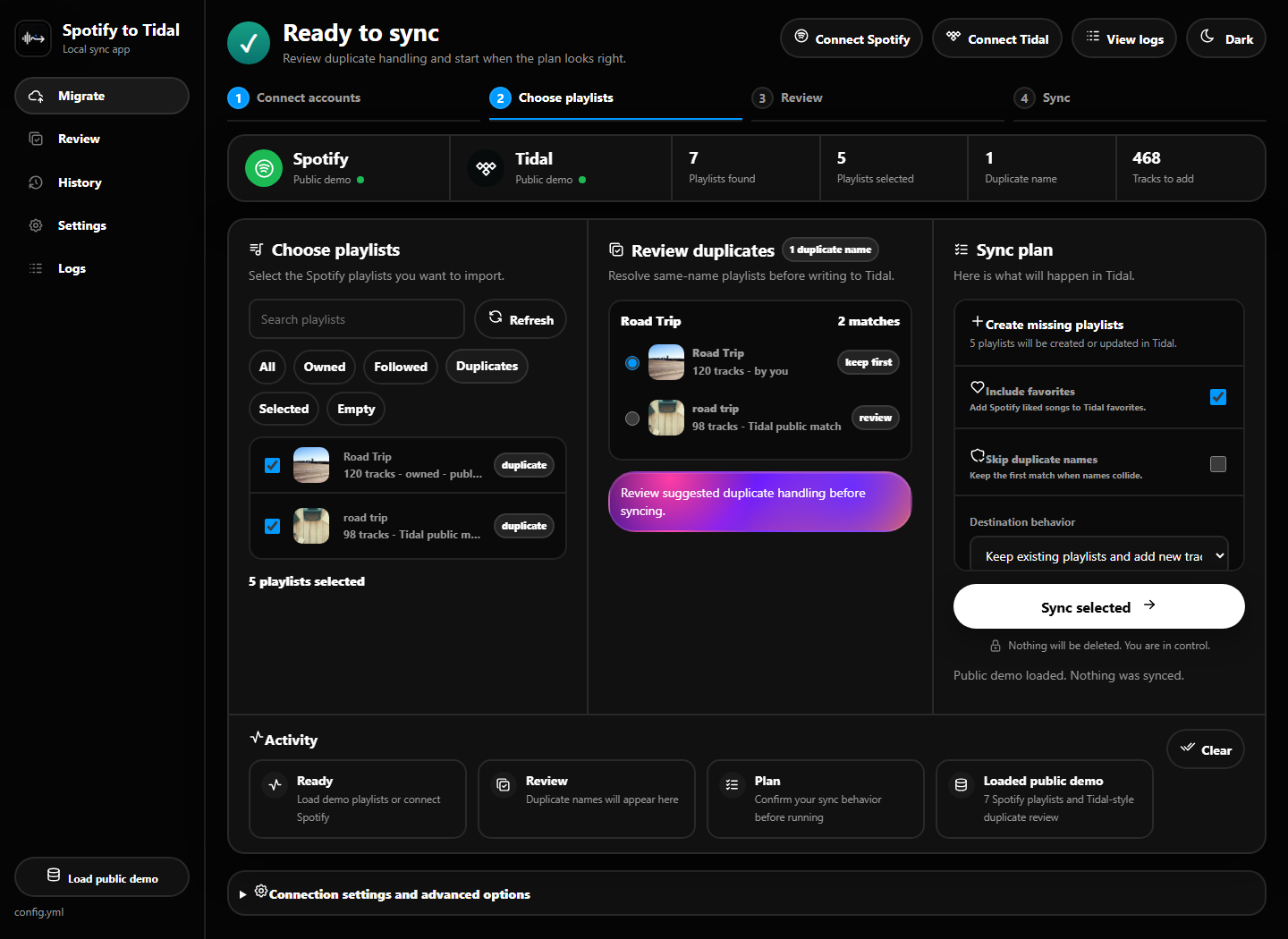Click the Search playlists field

[x=357, y=319]
